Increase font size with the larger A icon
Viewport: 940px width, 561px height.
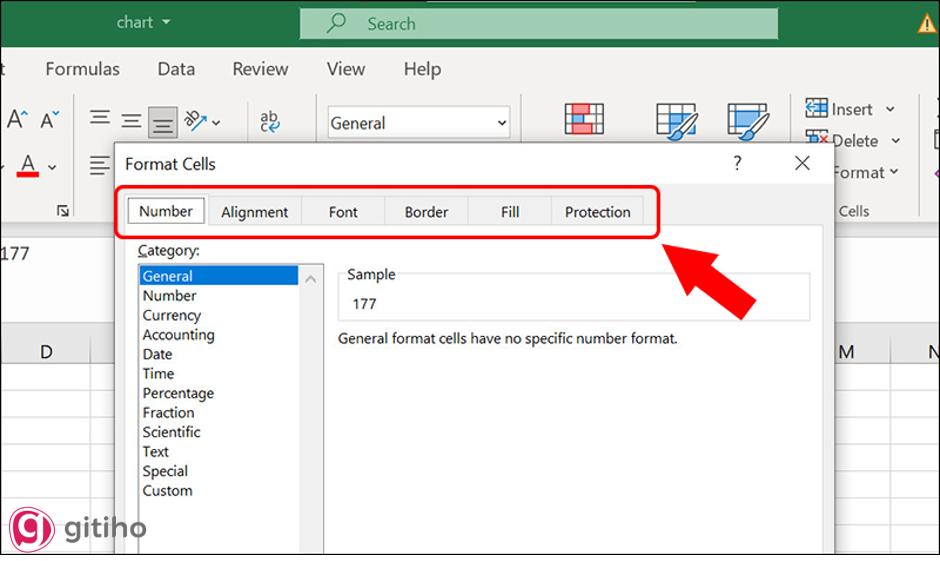click(x=17, y=118)
